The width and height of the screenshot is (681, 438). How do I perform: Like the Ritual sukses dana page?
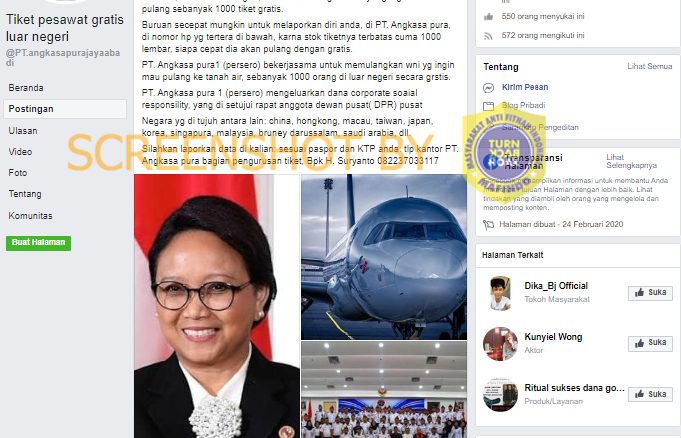(x=650, y=394)
